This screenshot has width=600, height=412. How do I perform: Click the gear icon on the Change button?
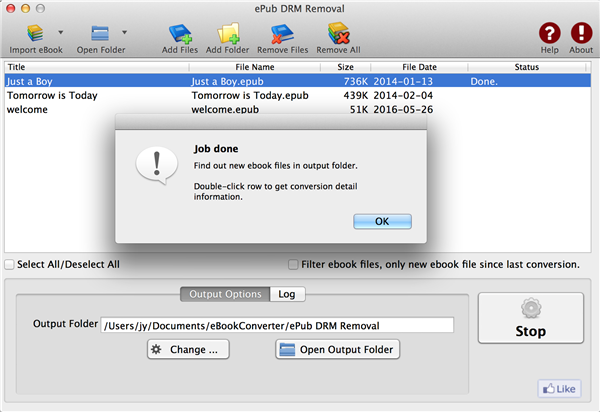tap(156, 349)
